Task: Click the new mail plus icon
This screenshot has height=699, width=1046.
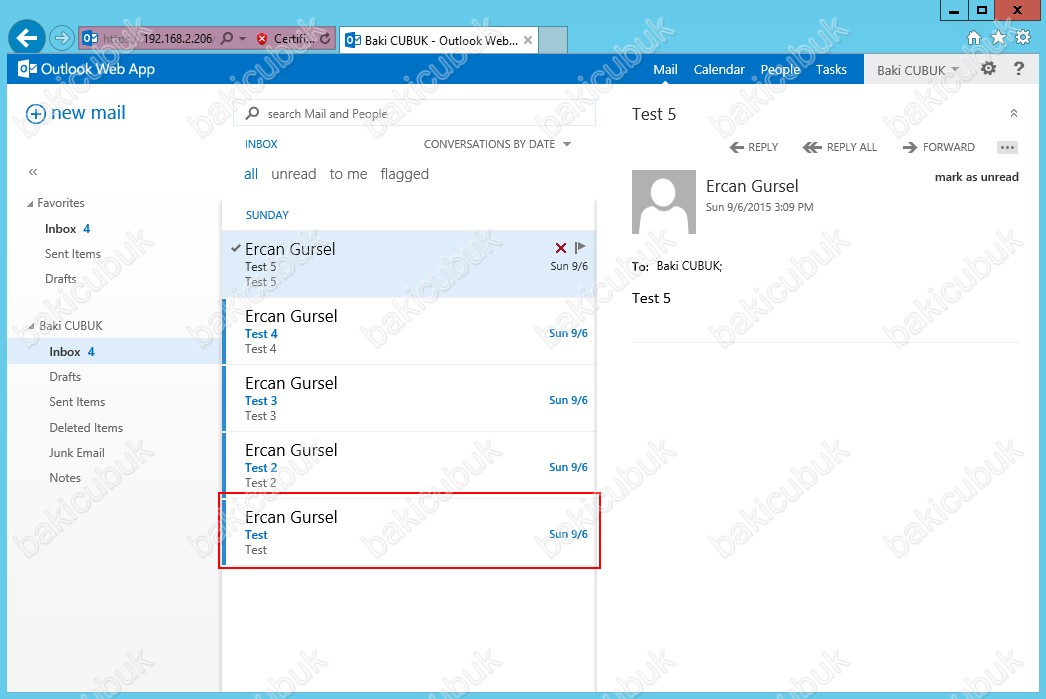Action: (35, 113)
